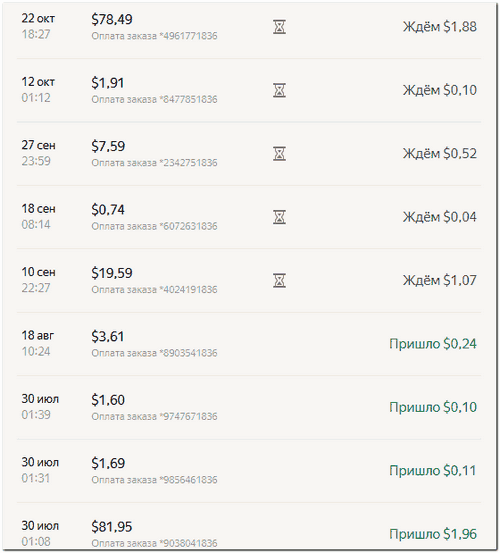Select the Пришло $0,10 cashback status
This screenshot has height=553, width=500.
(433, 407)
